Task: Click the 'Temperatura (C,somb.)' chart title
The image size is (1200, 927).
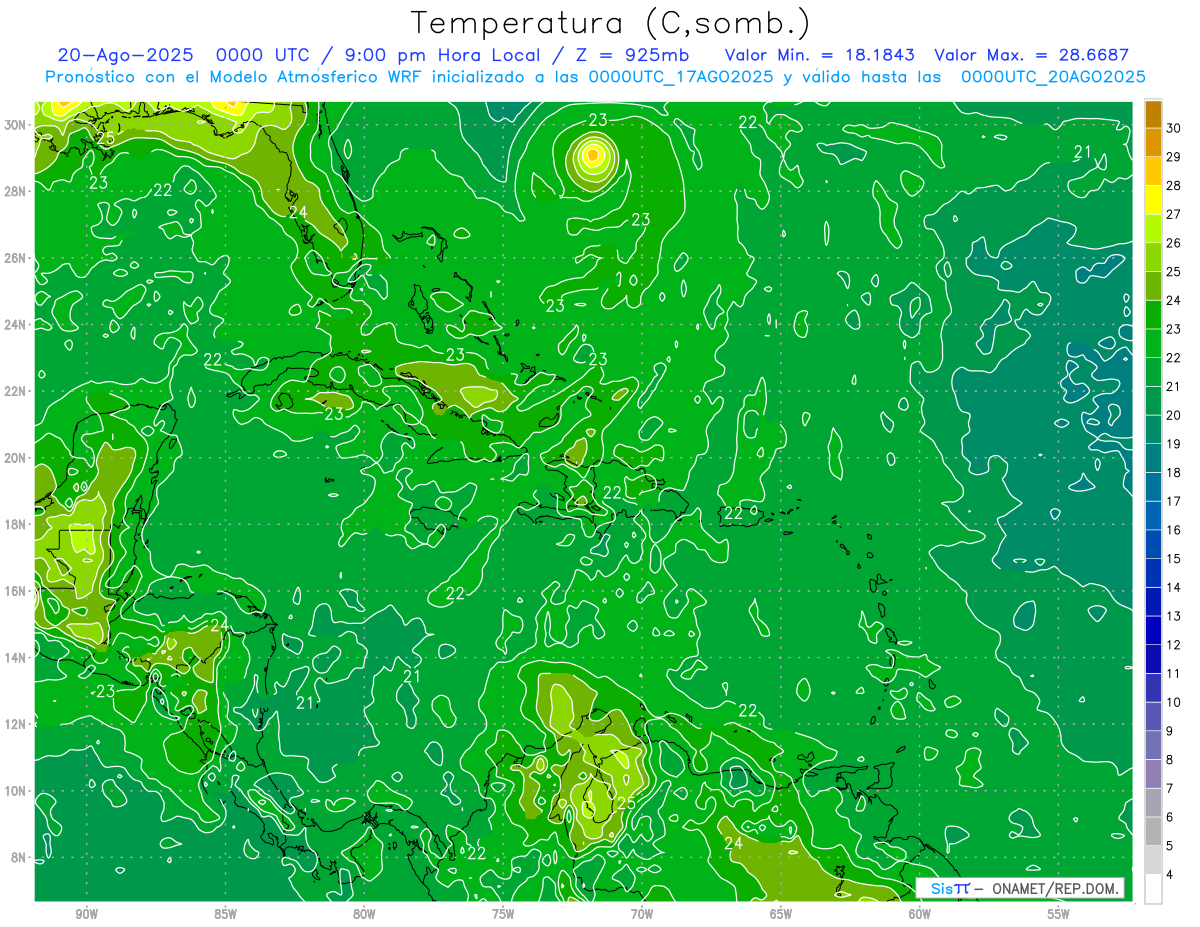Action: click(x=611, y=23)
